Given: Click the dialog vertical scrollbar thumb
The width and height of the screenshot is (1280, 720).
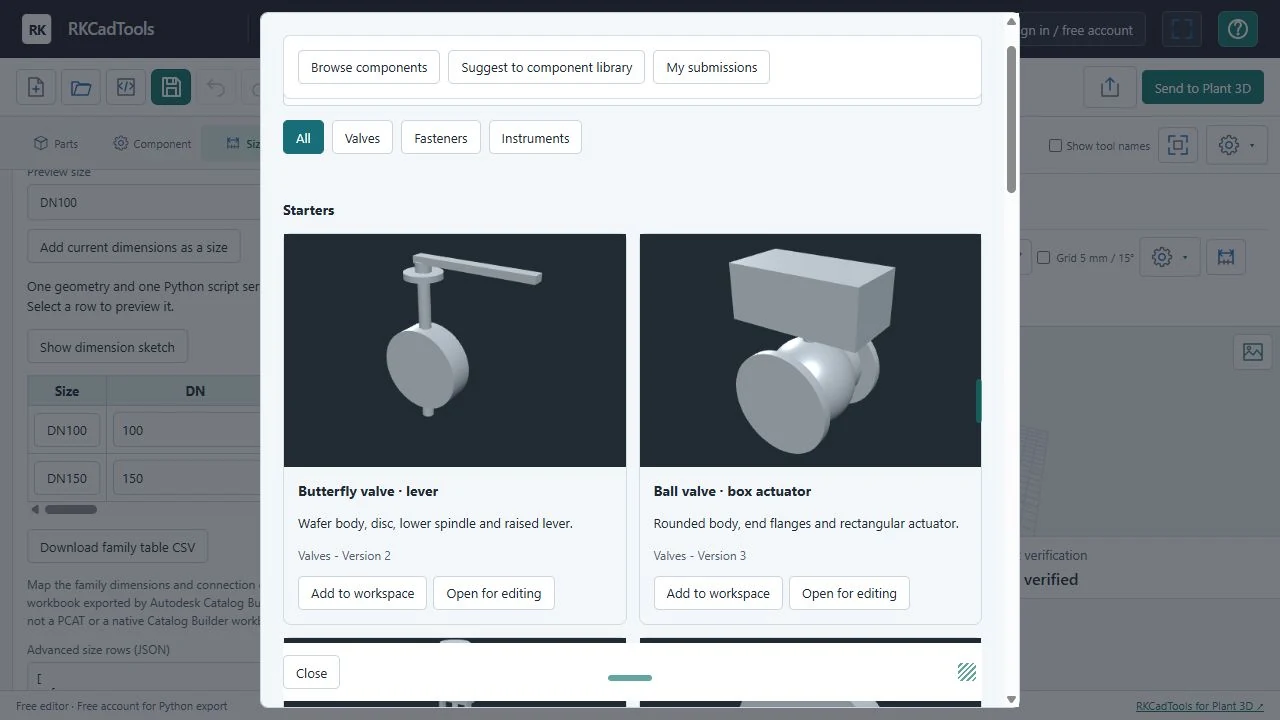Looking at the screenshot, I should (1011, 119).
